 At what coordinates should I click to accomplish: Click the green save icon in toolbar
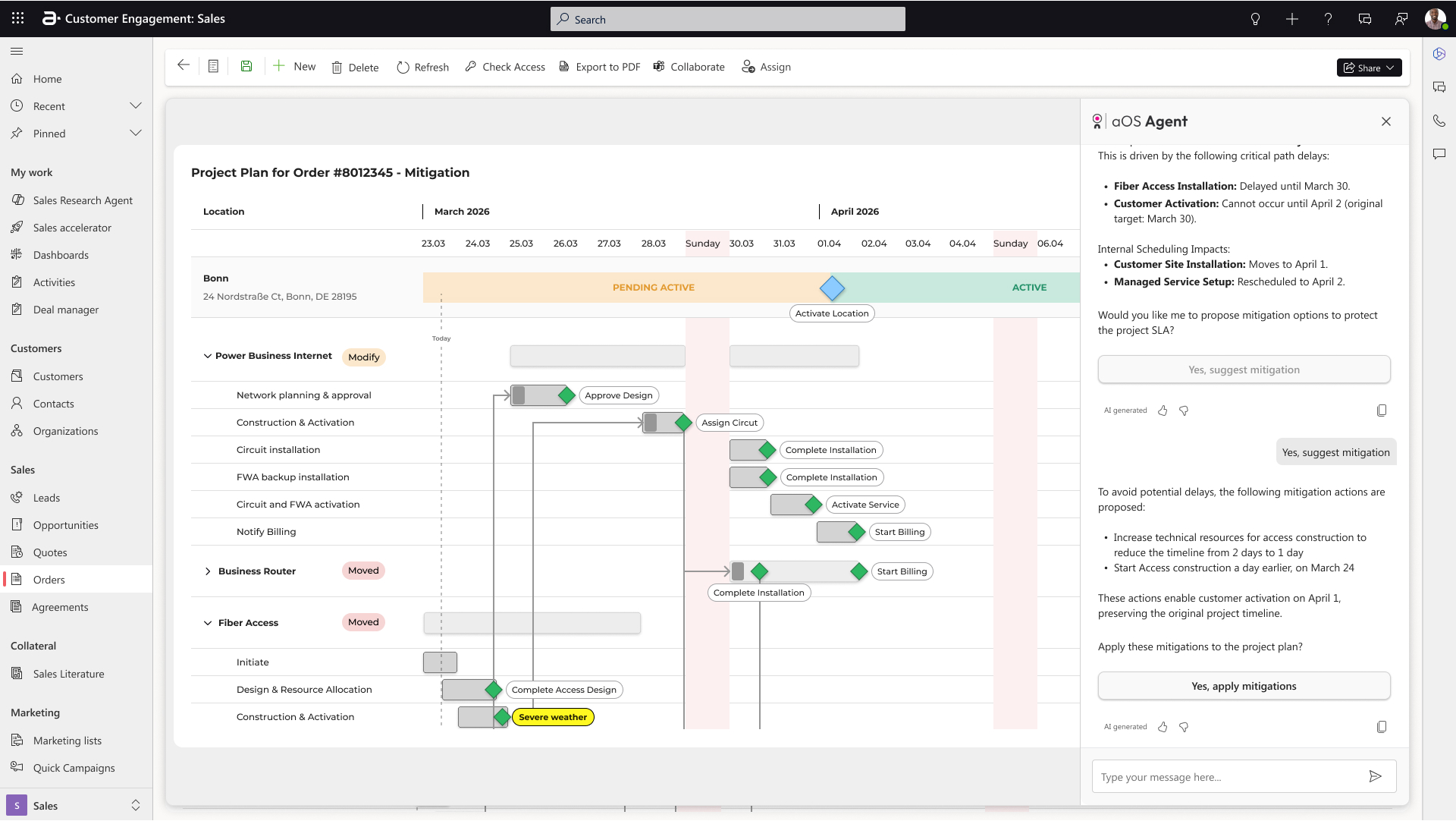pyautogui.click(x=246, y=66)
